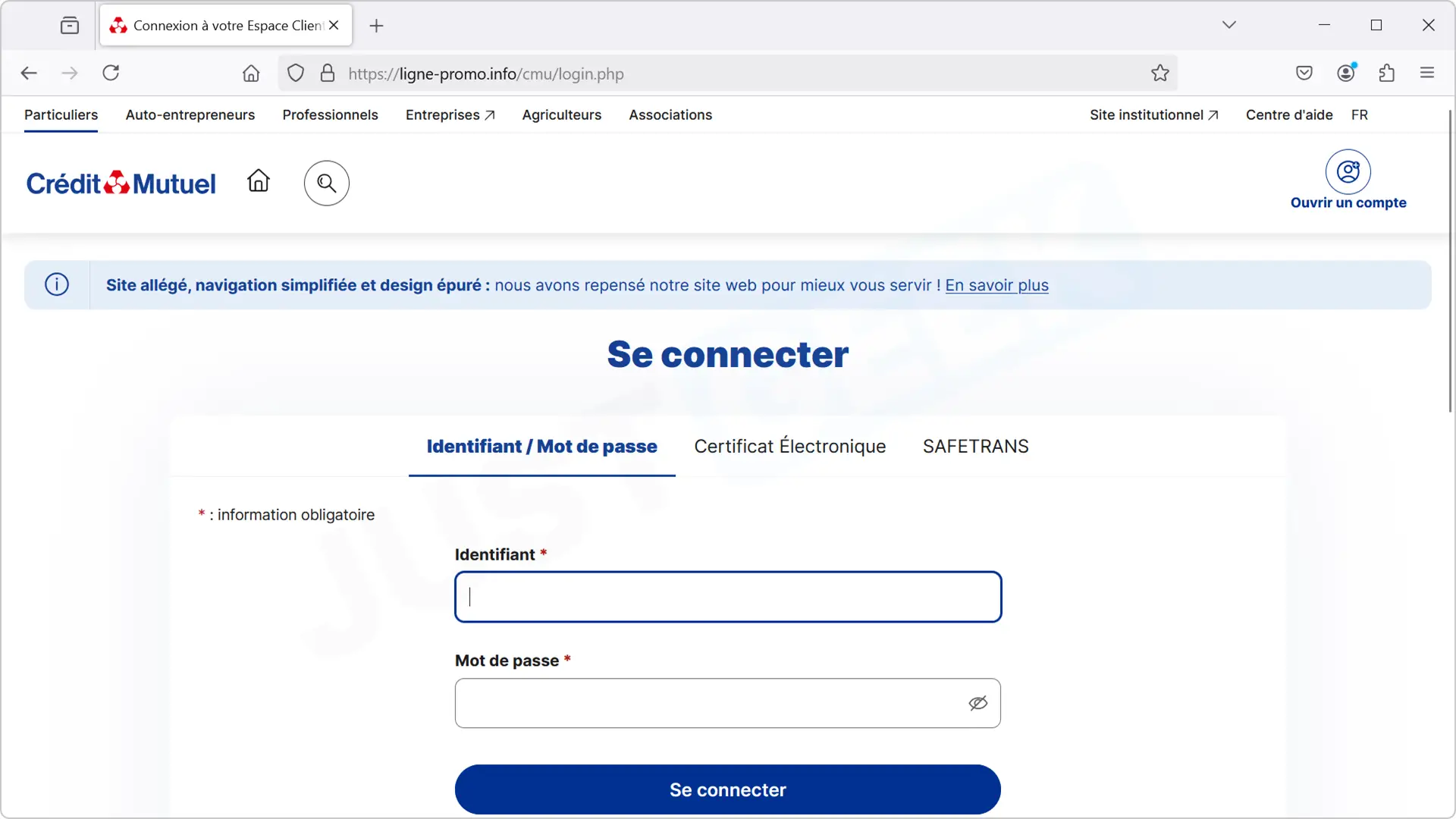Click the browser tab title Connexion
The height and width of the screenshot is (819, 1456).
[227, 26]
